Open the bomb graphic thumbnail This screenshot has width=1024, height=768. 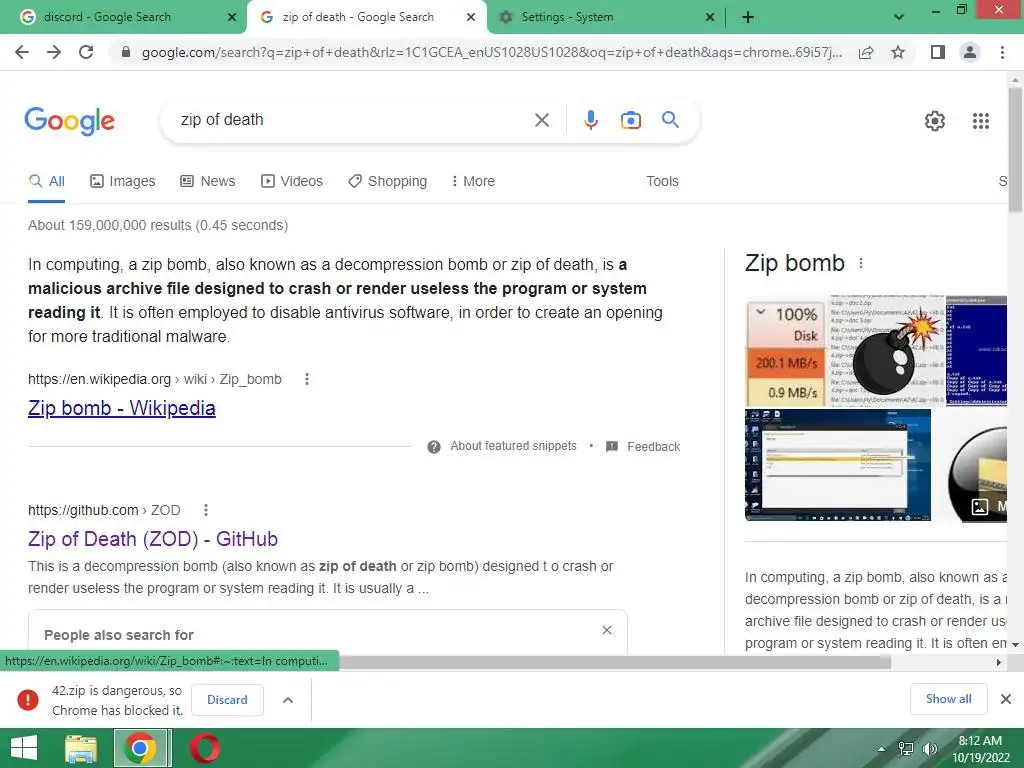(886, 351)
